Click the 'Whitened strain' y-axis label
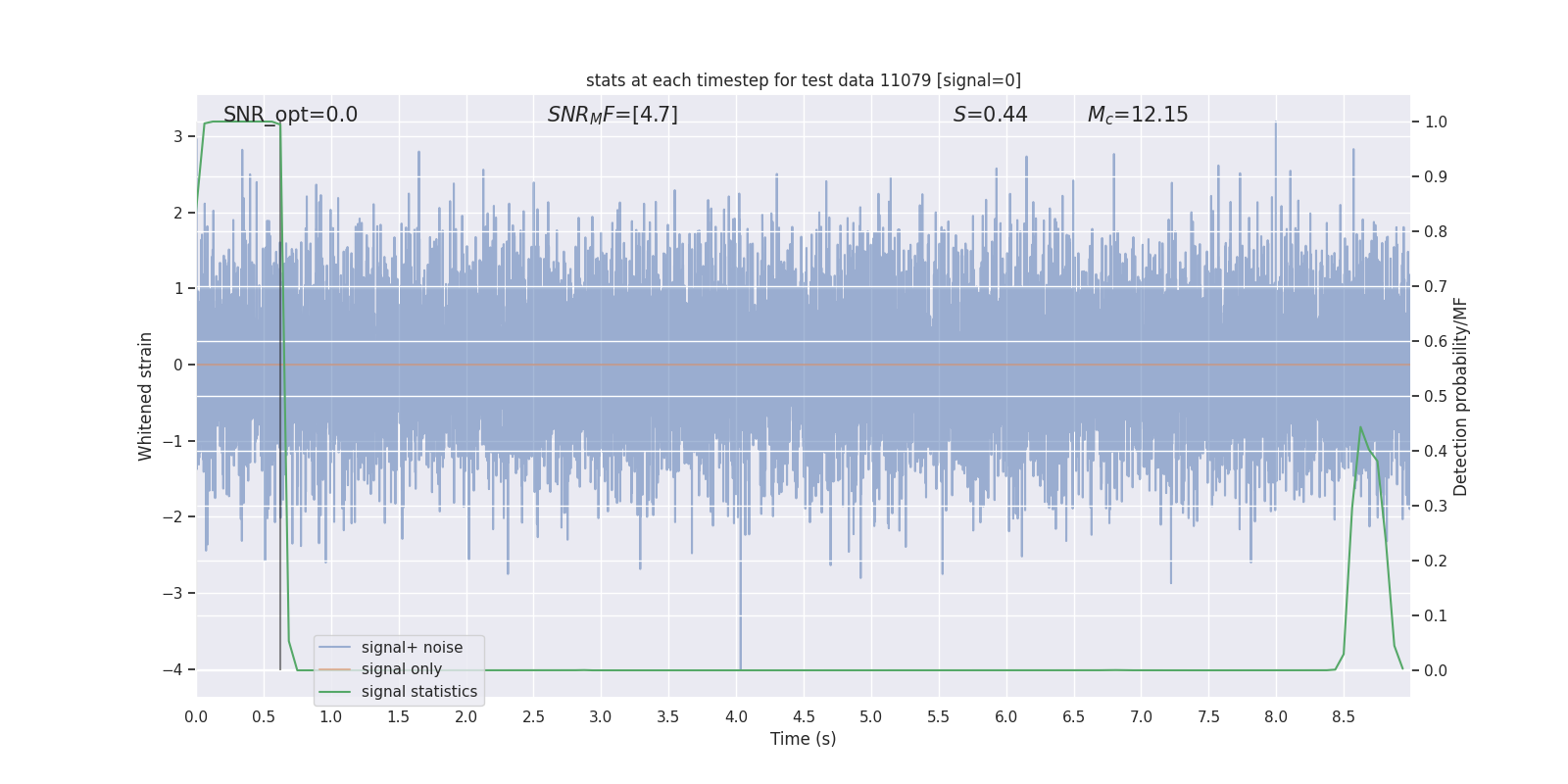This screenshot has width=1568, height=784. pyautogui.click(x=146, y=396)
